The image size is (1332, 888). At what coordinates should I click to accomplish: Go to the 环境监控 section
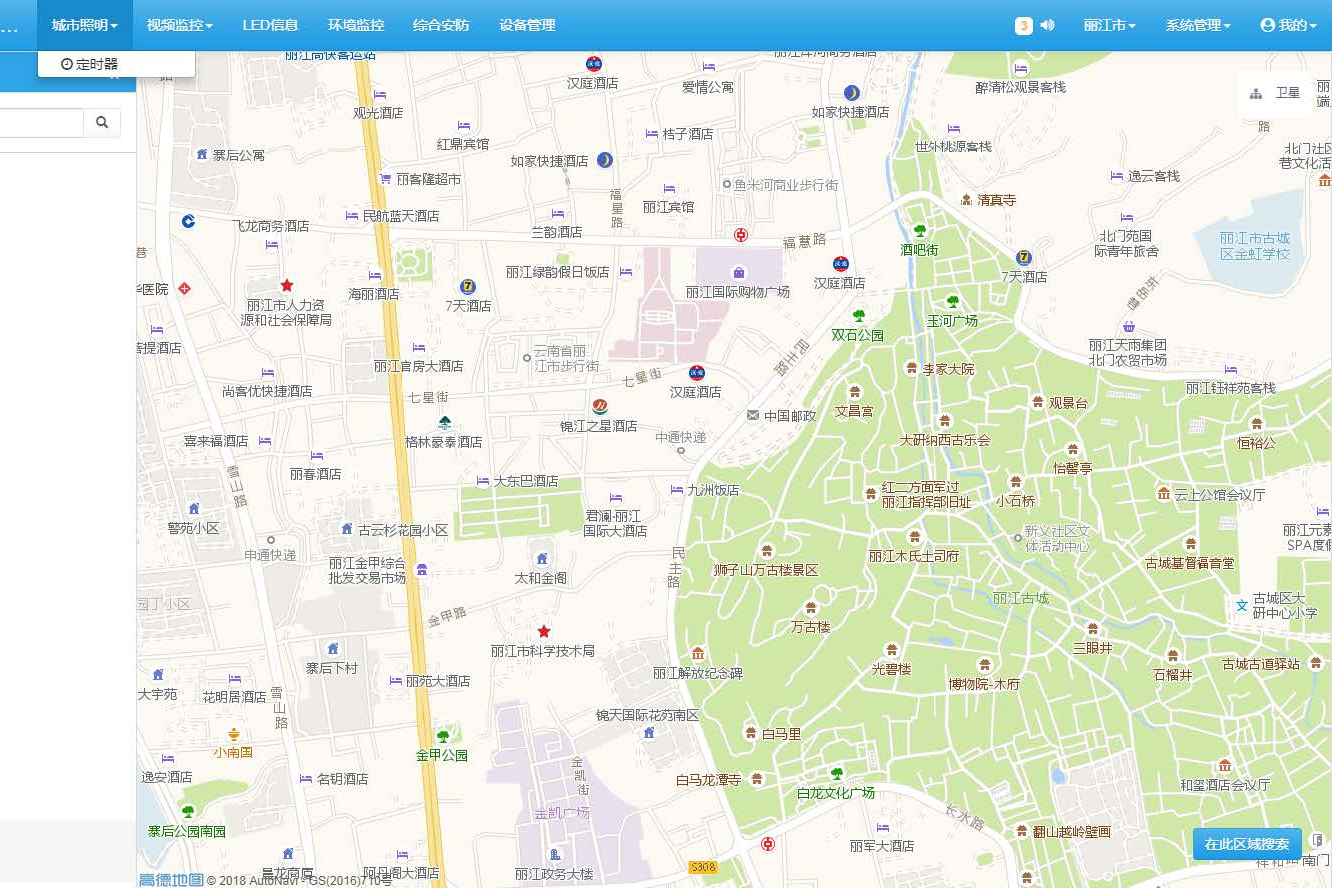pyautogui.click(x=355, y=25)
